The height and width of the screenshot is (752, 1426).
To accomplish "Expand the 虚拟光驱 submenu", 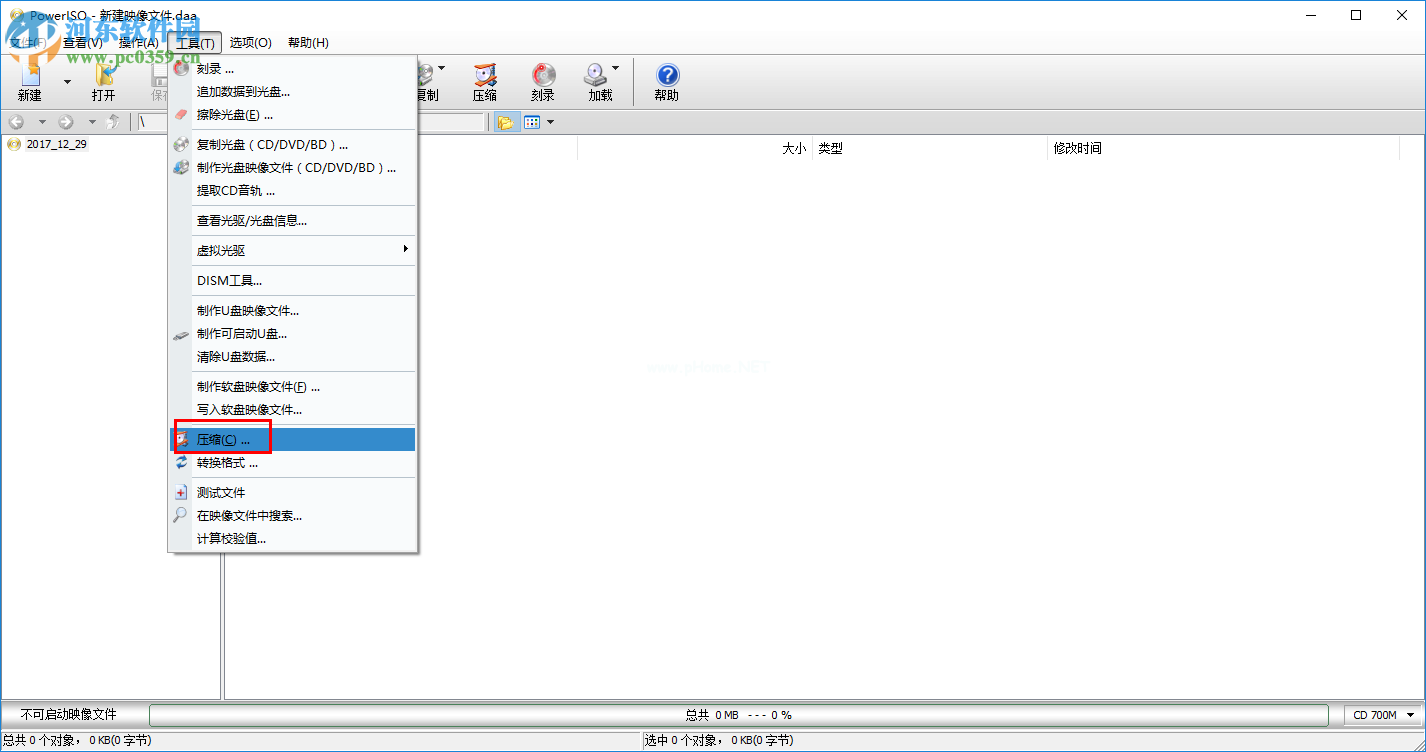I will tap(292, 251).
